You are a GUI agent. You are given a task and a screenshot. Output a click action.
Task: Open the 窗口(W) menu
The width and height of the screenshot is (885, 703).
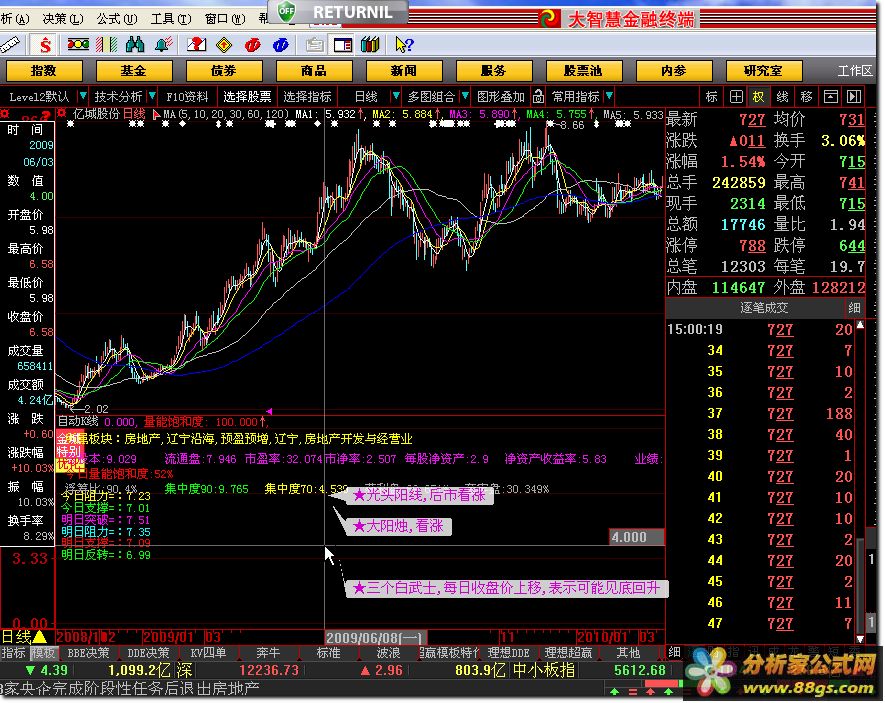pos(225,19)
